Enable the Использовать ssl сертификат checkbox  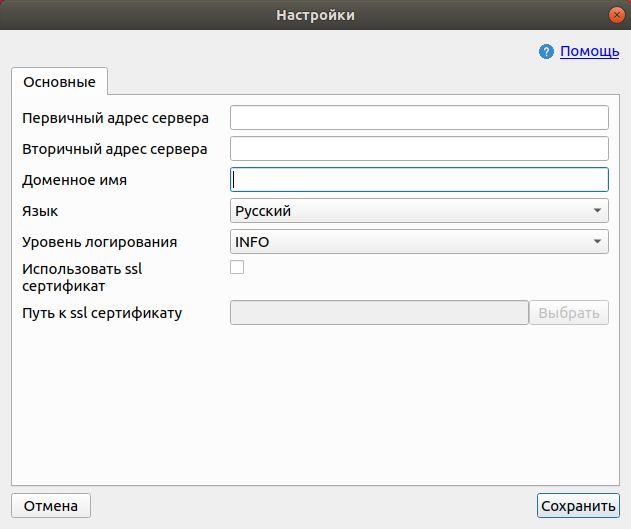(x=237, y=267)
